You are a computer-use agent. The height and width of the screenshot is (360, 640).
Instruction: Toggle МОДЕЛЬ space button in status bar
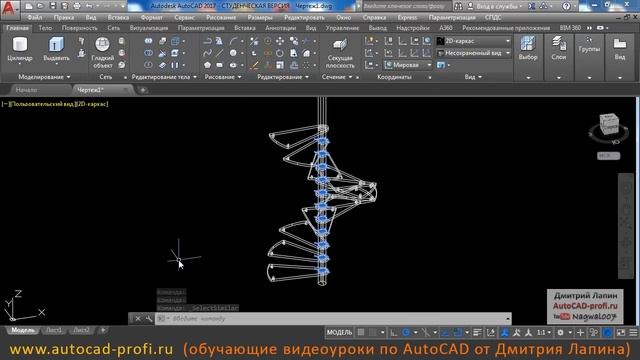tap(339, 333)
